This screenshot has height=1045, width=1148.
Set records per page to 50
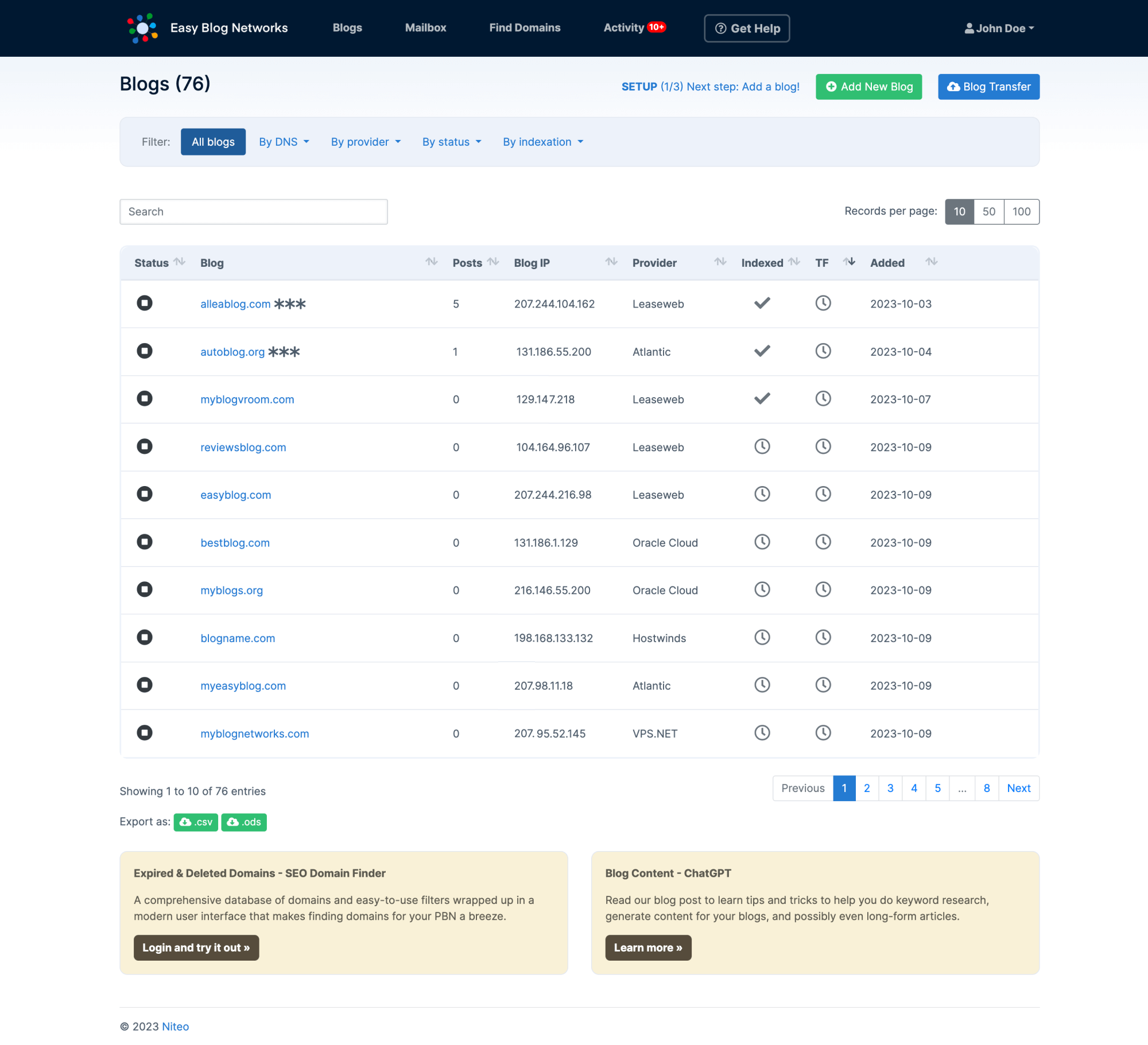[x=989, y=212]
